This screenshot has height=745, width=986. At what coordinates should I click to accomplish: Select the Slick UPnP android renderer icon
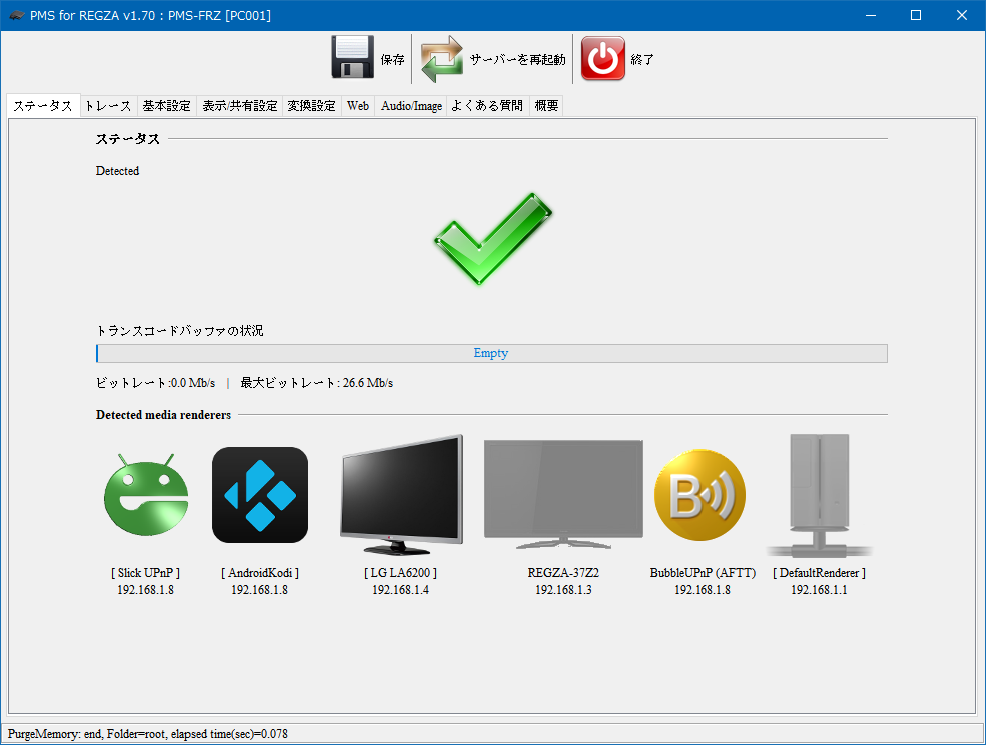coord(145,496)
